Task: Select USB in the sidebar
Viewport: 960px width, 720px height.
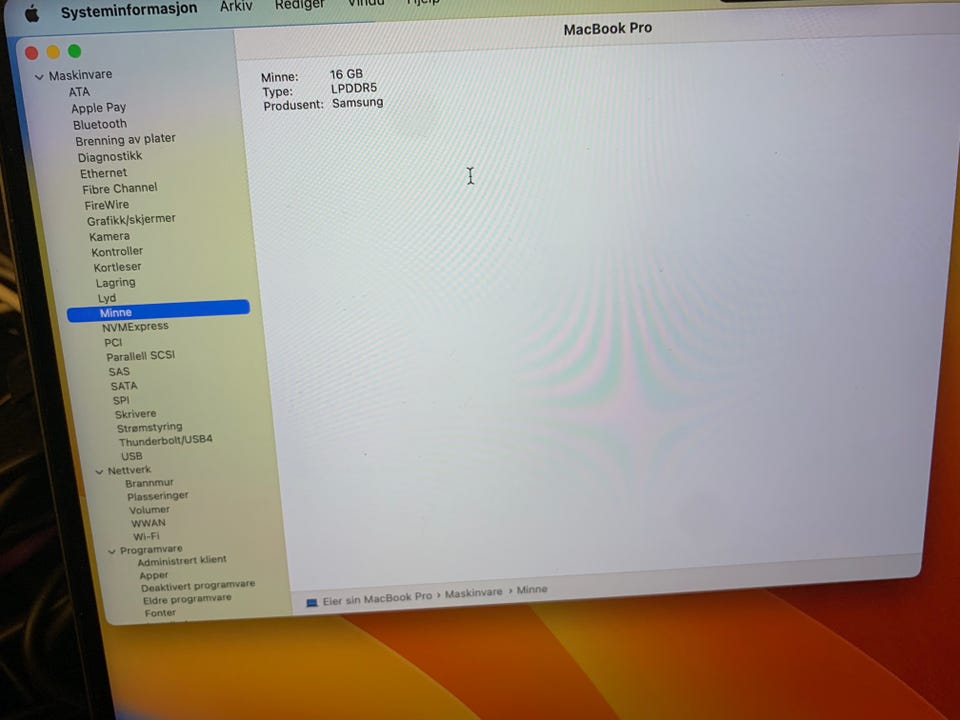Action: pos(132,456)
